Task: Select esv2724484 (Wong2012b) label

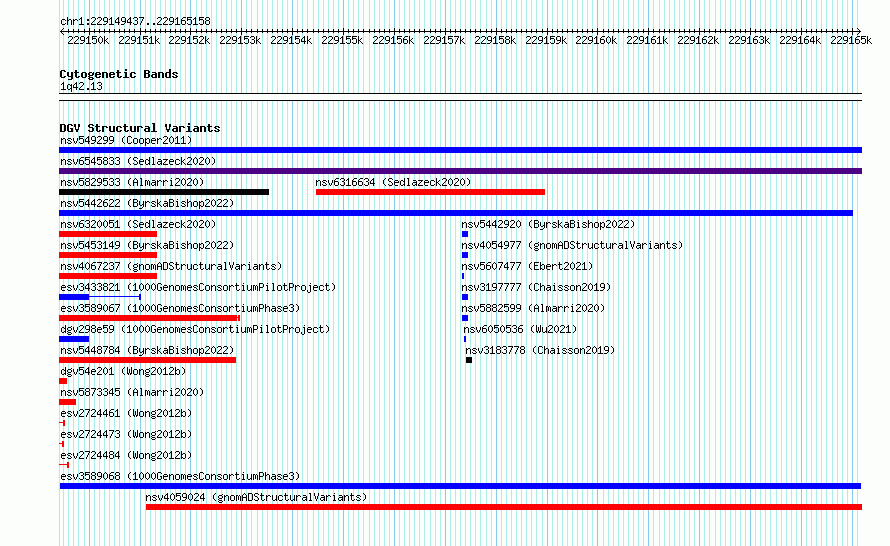Action: pyautogui.click(x=126, y=455)
